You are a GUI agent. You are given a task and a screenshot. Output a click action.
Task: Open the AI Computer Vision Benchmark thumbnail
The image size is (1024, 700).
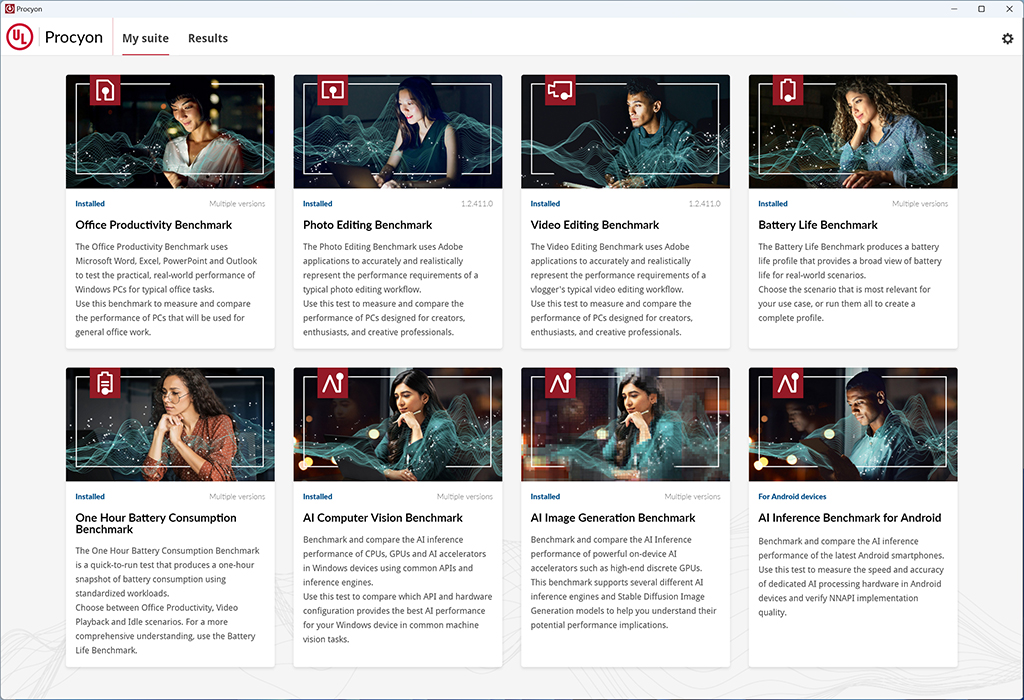click(x=398, y=424)
